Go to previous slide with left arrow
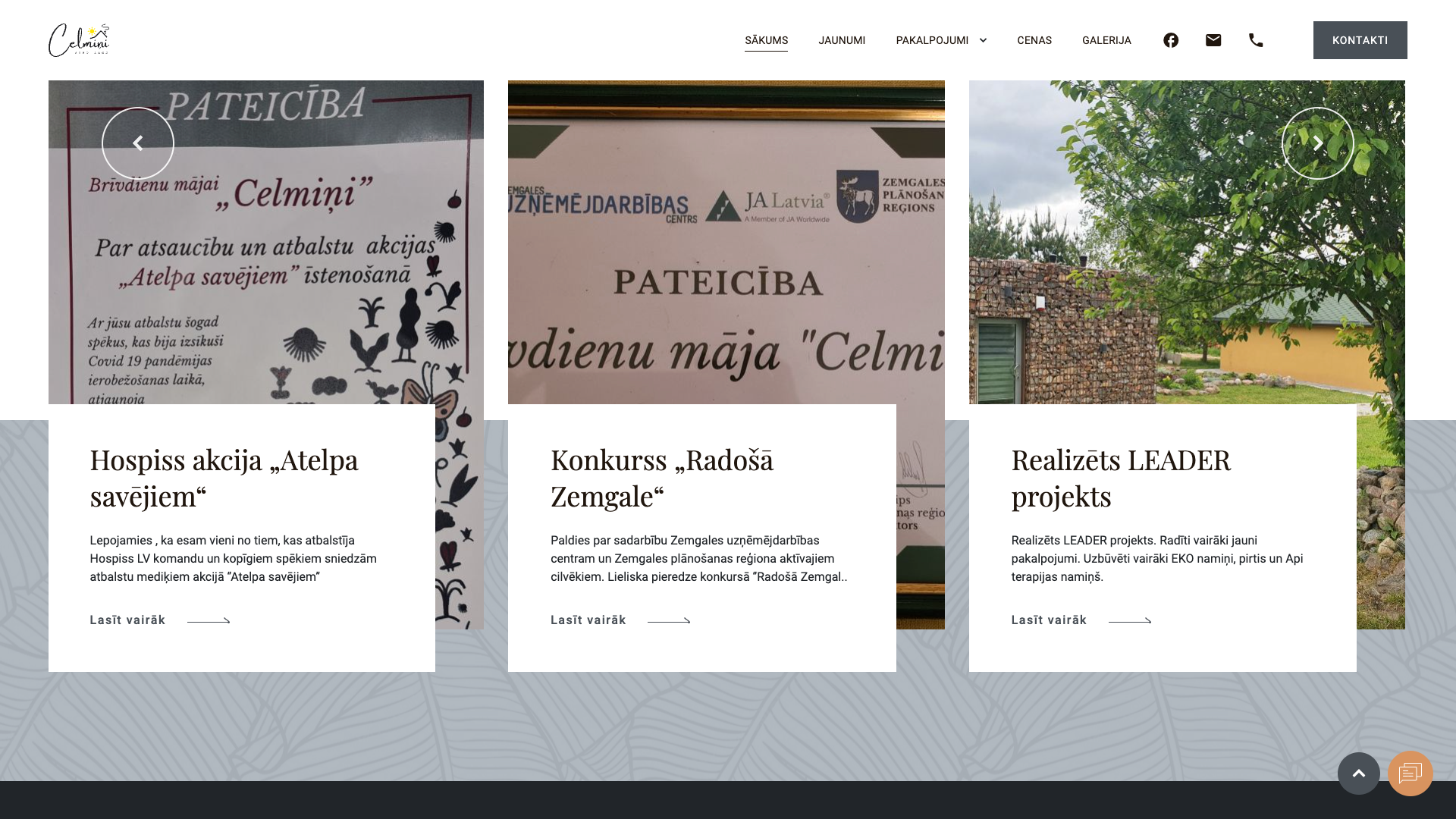This screenshot has width=1456, height=819. (x=138, y=143)
